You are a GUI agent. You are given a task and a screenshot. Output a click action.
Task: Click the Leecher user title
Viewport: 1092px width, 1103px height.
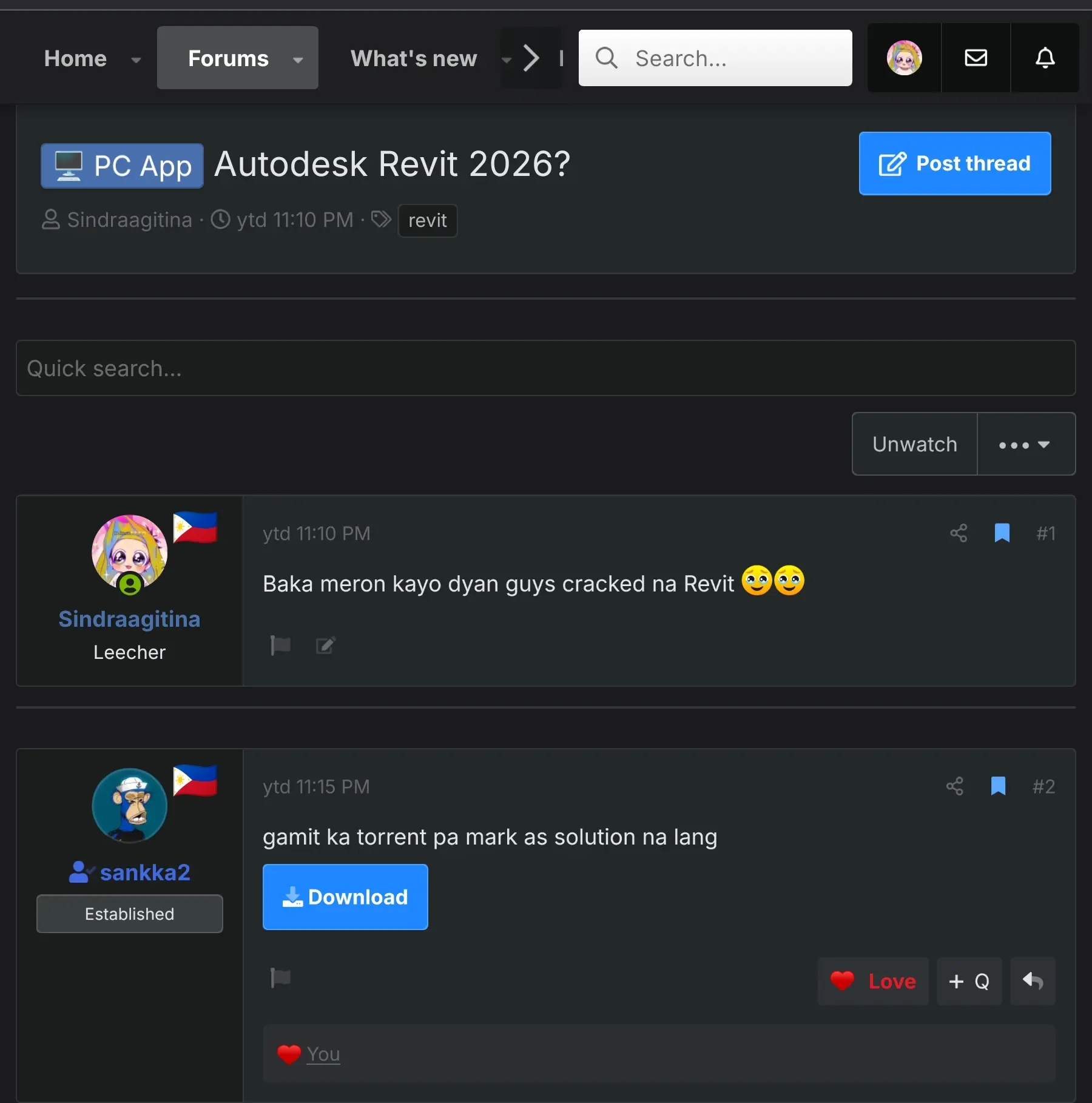point(129,652)
